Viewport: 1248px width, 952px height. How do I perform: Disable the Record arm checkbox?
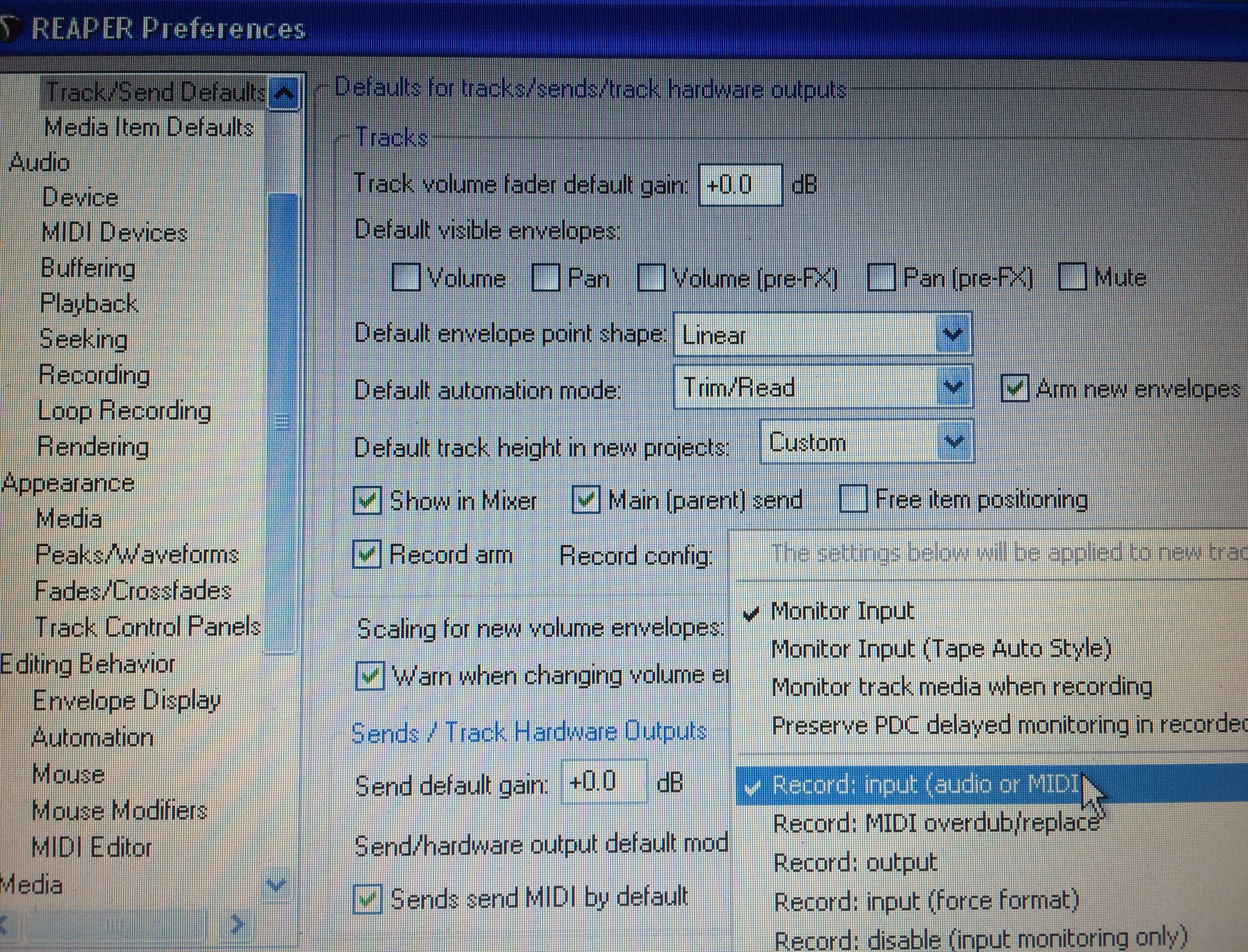coord(367,555)
